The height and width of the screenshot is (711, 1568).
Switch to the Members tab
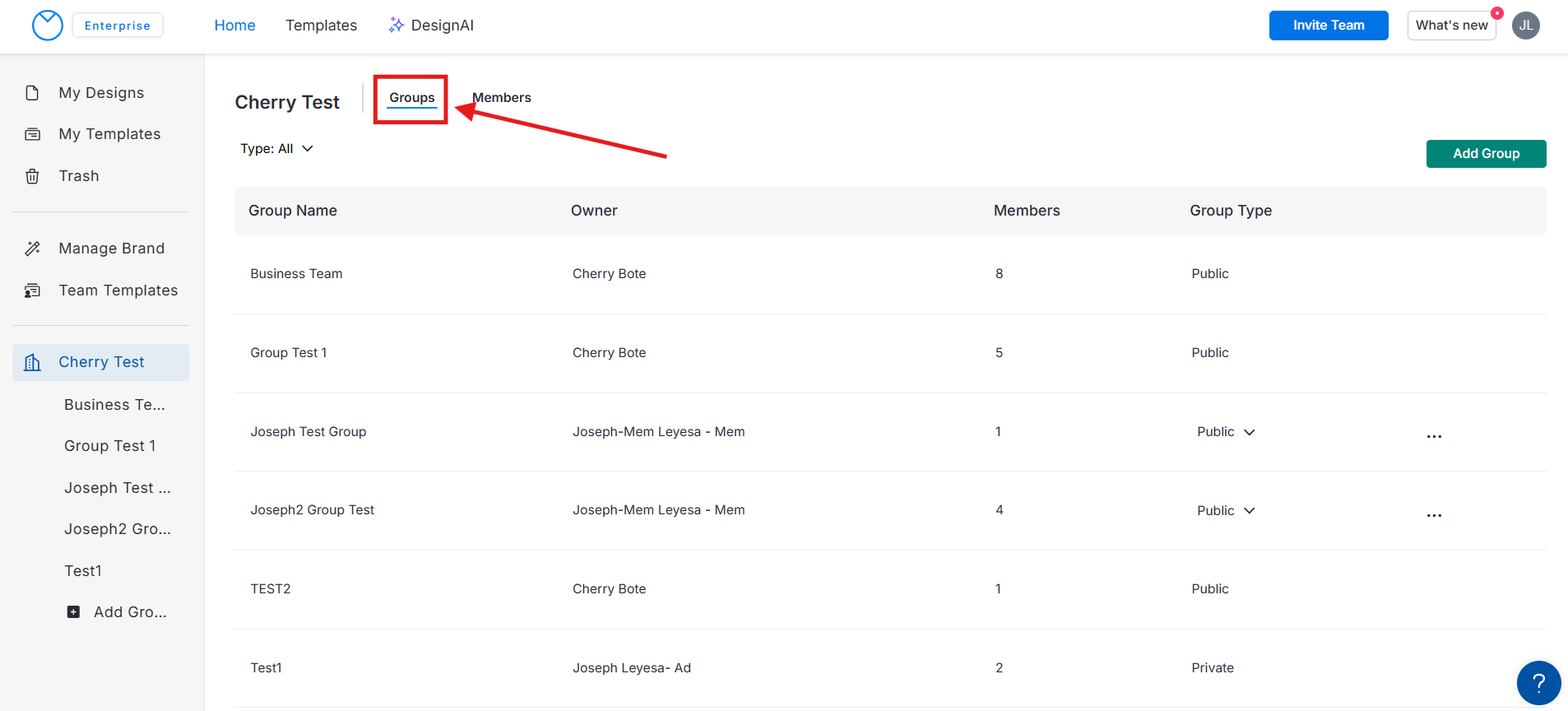(x=502, y=98)
